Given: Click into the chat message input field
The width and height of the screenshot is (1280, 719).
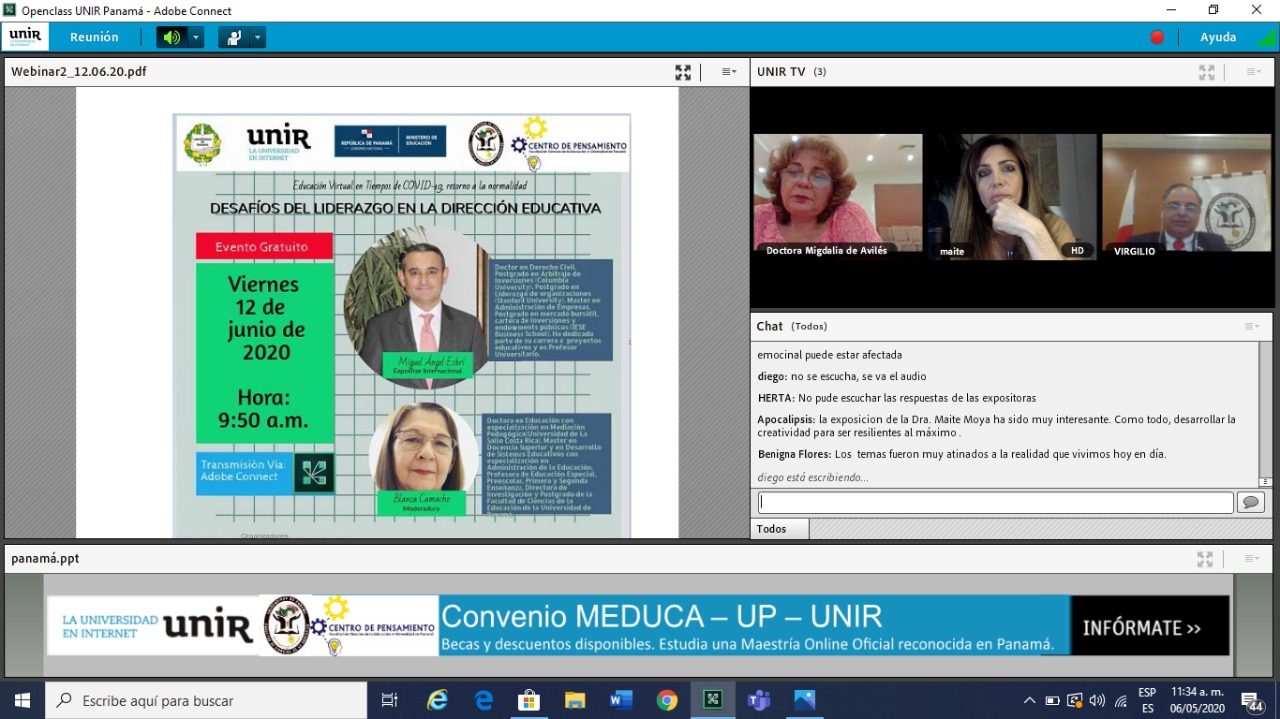Looking at the screenshot, I should click(996, 502).
